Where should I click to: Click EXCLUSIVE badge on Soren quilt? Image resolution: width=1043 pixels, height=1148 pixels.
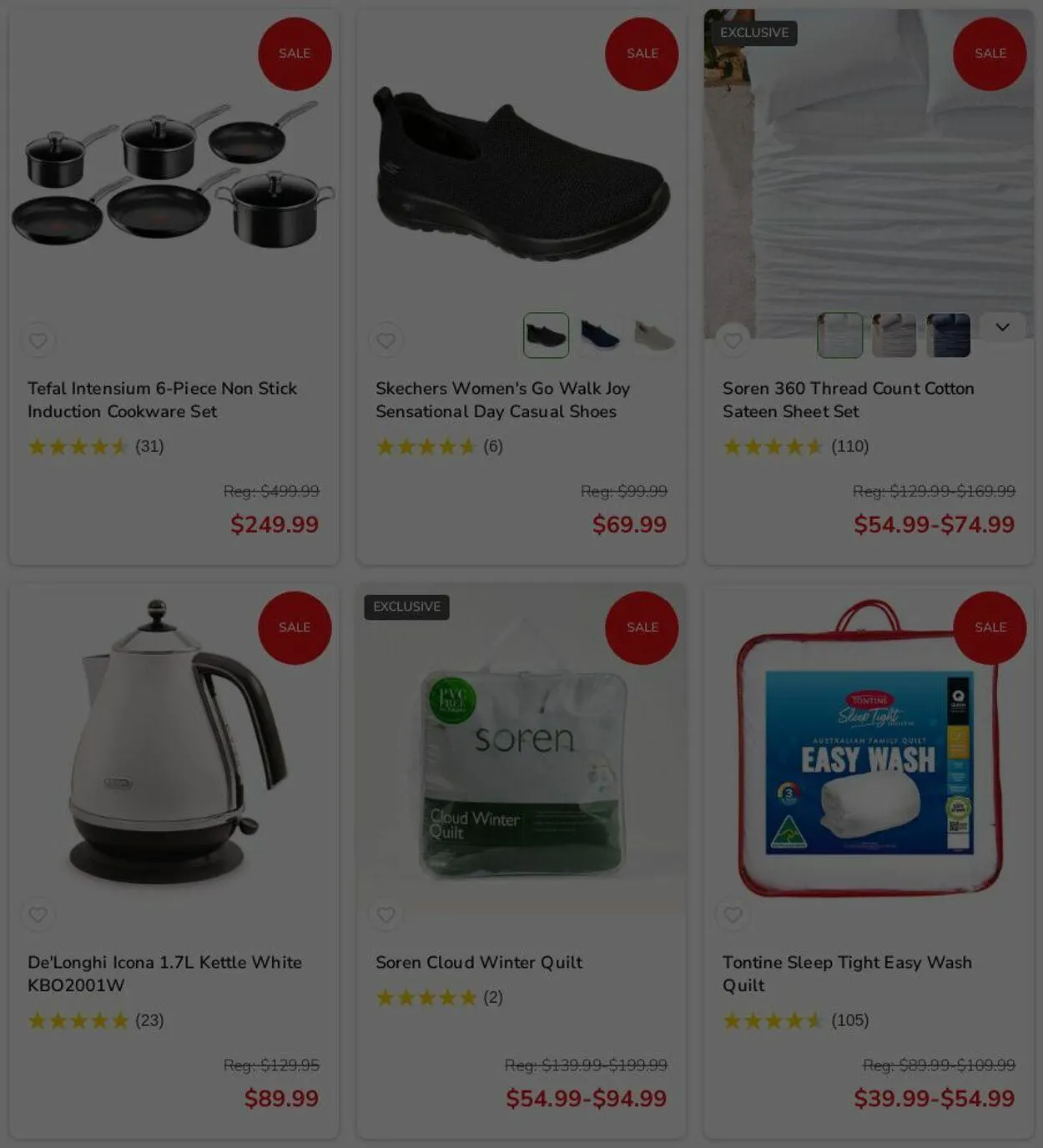coord(406,607)
